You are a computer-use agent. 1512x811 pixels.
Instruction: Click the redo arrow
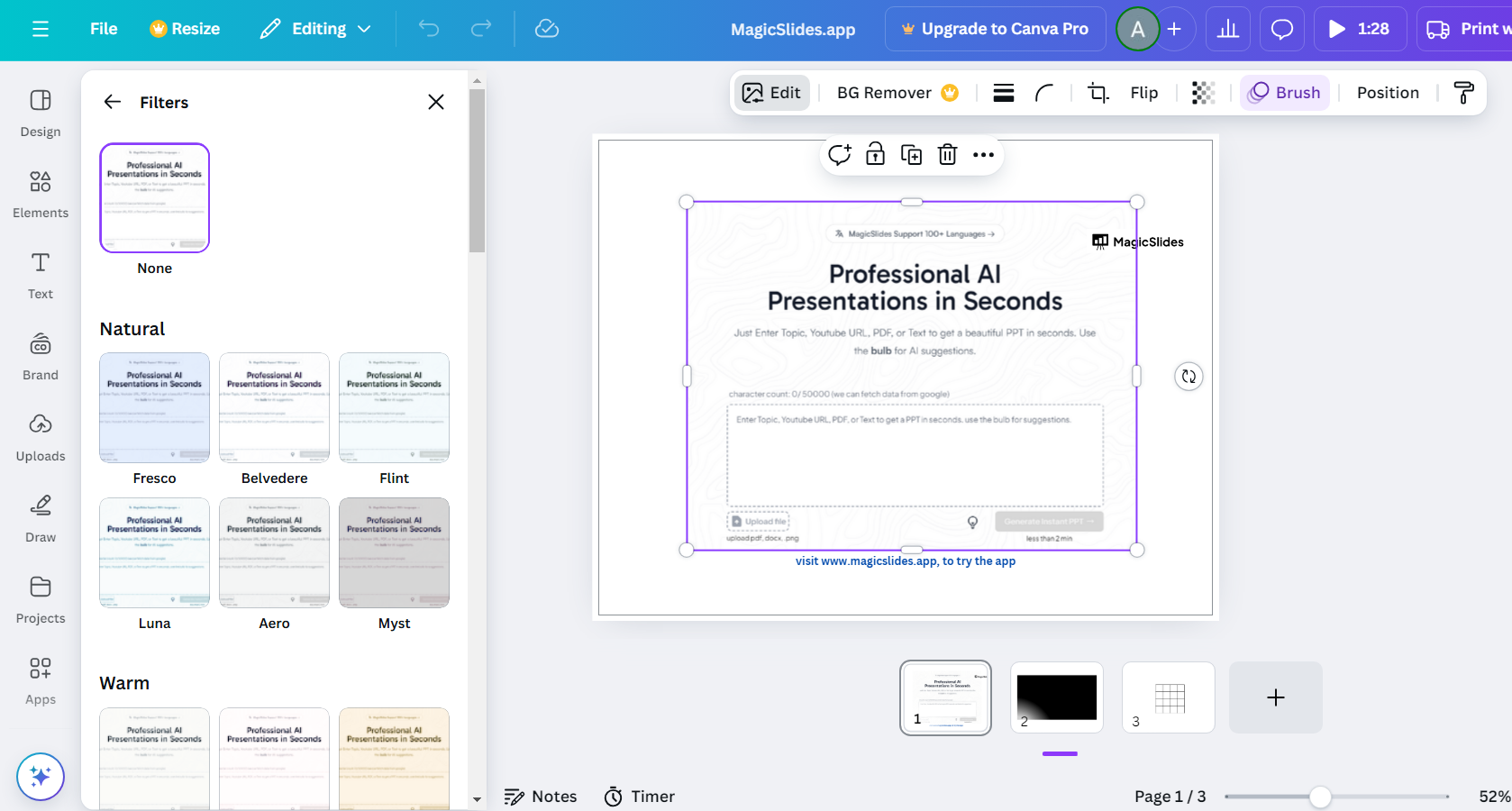481,29
